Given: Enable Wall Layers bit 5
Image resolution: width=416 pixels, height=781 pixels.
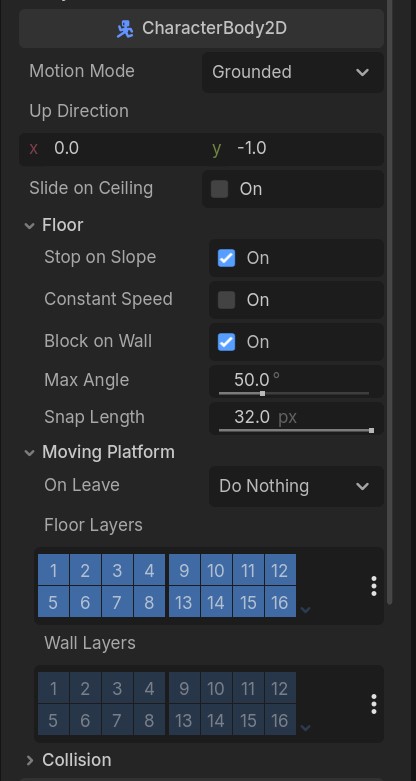Looking at the screenshot, I should [x=53, y=720].
